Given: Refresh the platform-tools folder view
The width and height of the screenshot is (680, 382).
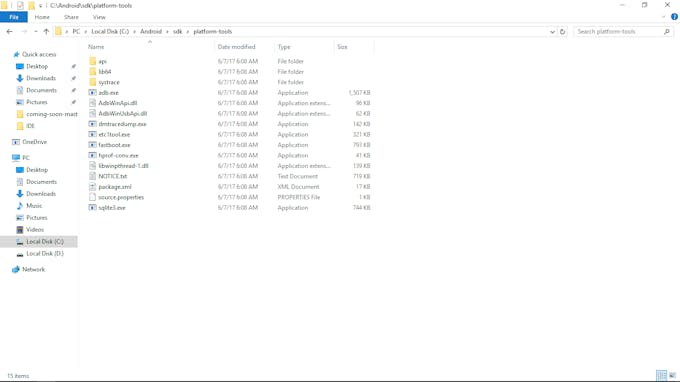Looking at the screenshot, I should (562, 32).
